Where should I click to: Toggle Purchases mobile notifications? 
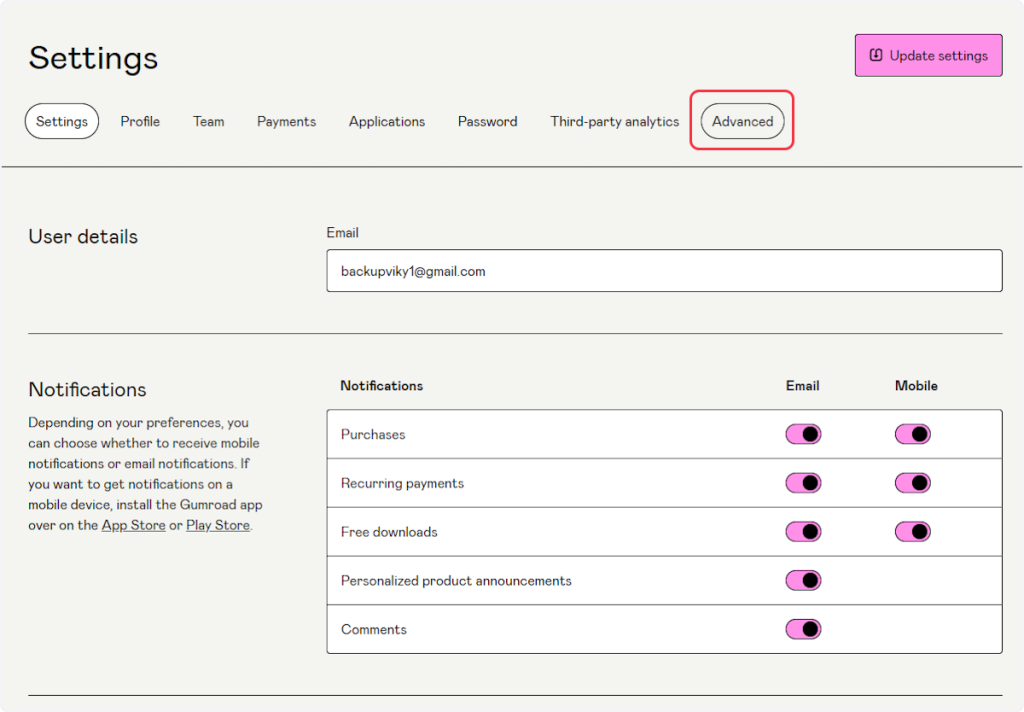[912, 434]
